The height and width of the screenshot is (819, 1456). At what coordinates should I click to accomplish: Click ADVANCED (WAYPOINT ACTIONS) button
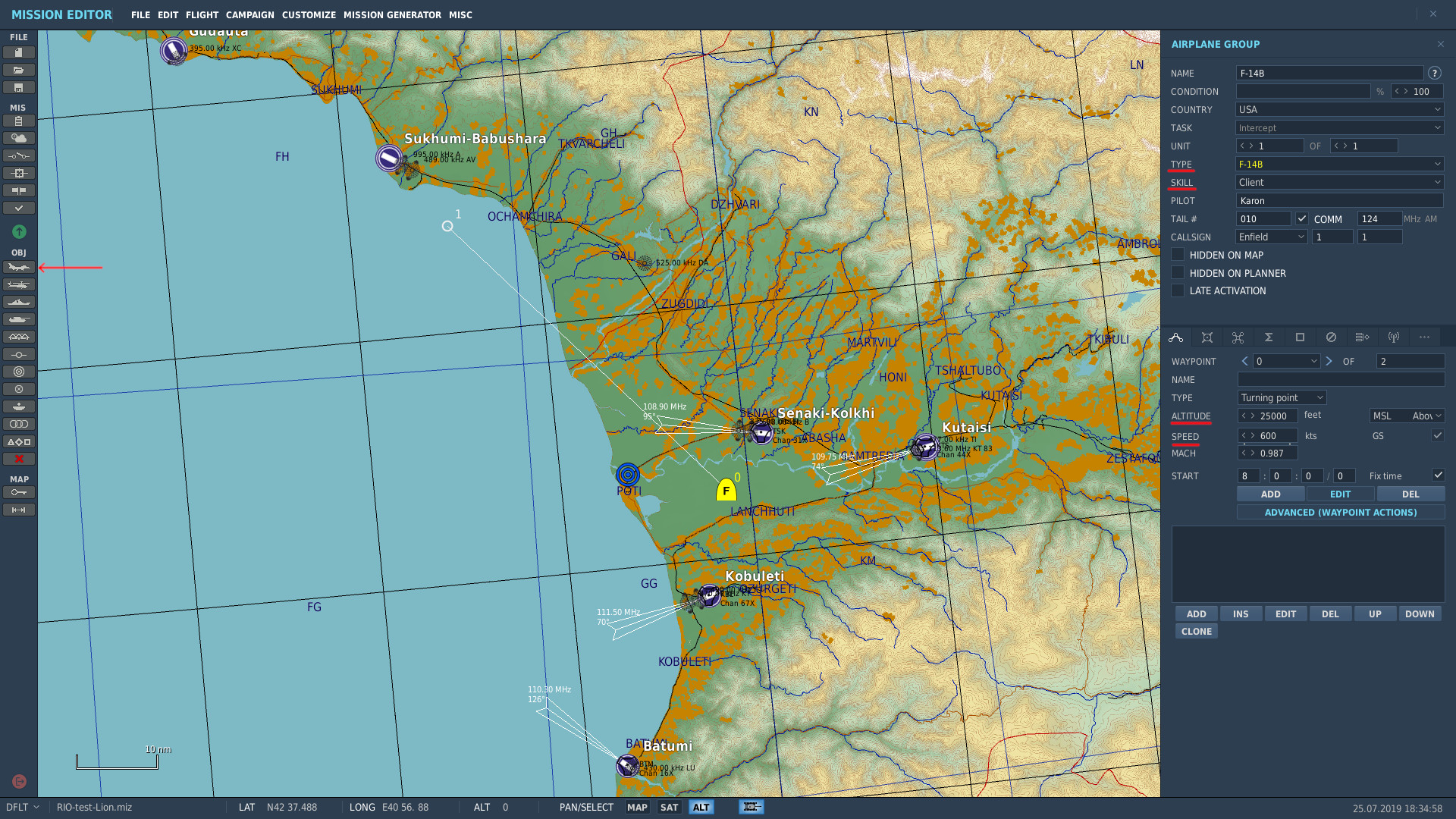tap(1340, 512)
